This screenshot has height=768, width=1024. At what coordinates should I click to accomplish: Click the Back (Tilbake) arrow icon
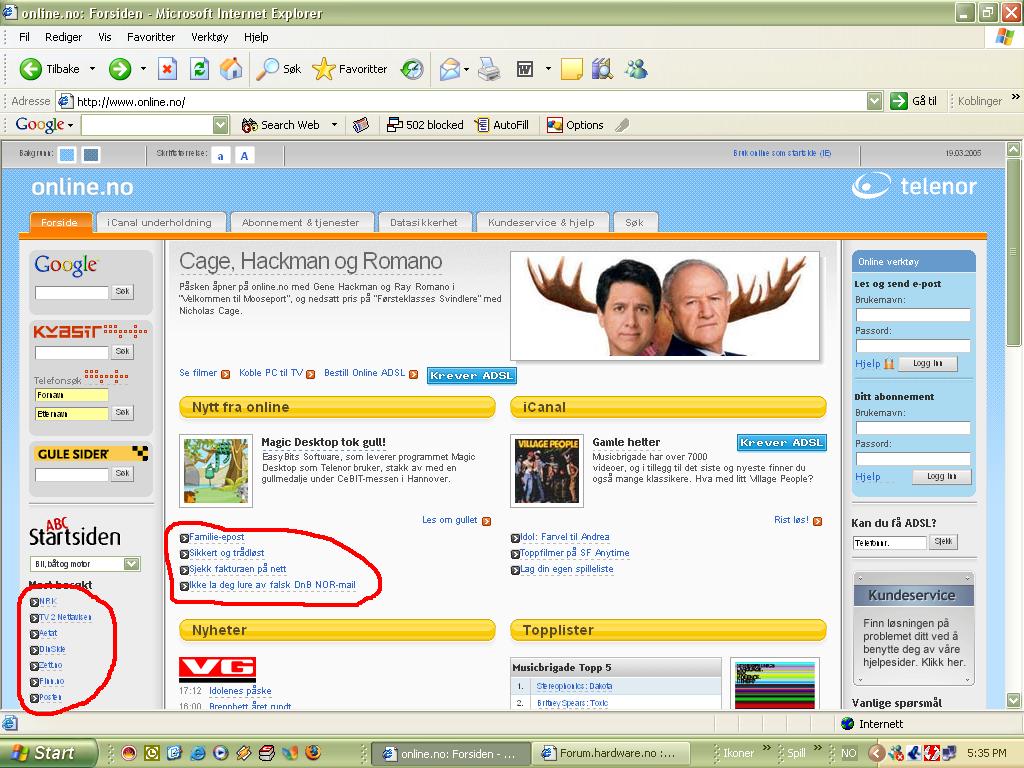pyautogui.click(x=31, y=69)
